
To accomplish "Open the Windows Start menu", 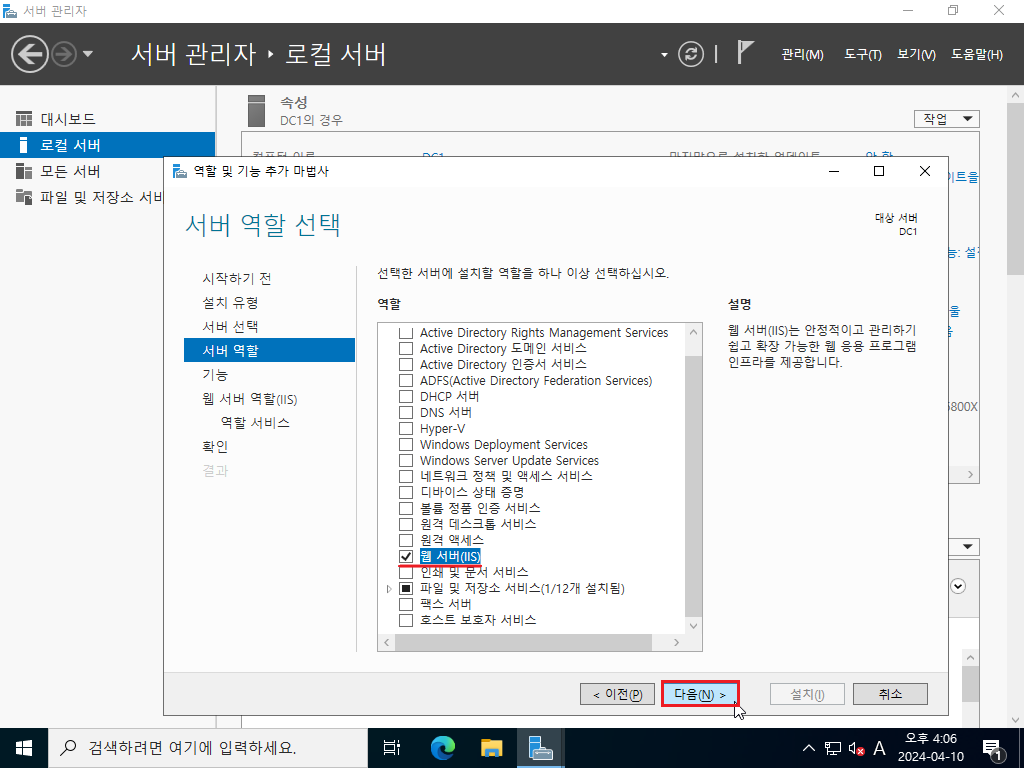I will [x=24, y=748].
